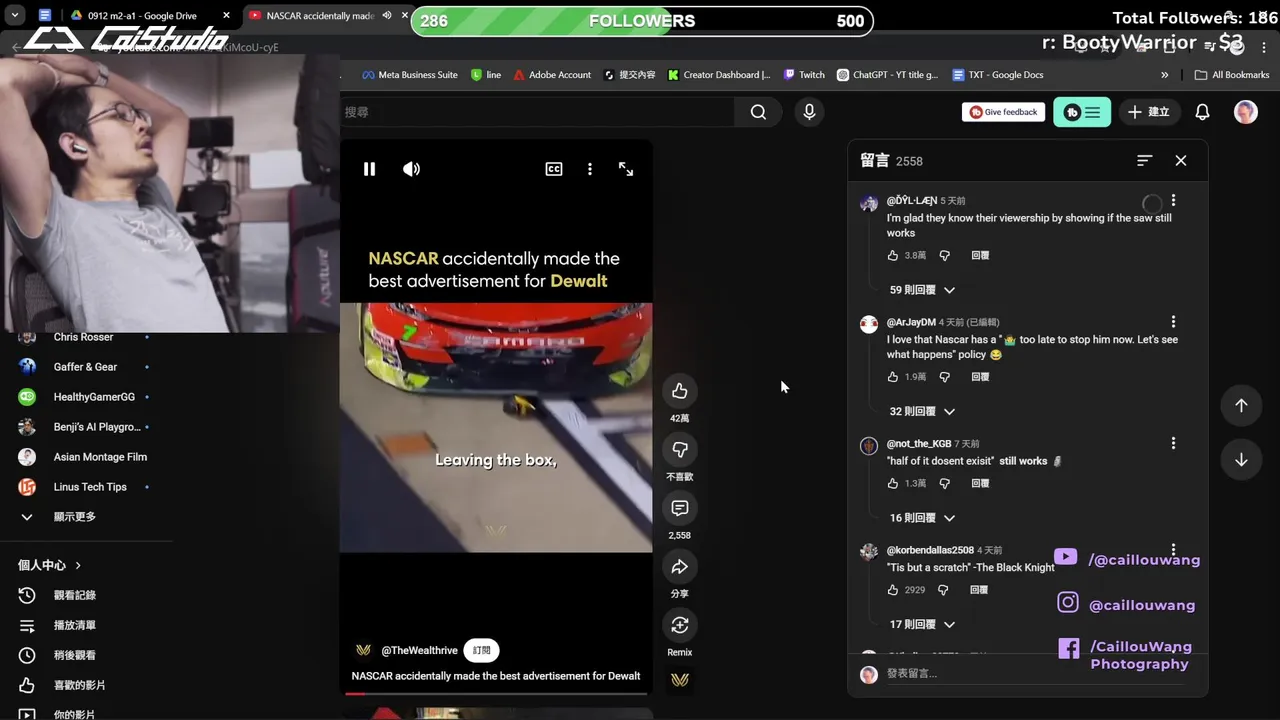The image size is (1280, 720).
Task: Like the @ArJayDM comment
Action: [893, 377]
